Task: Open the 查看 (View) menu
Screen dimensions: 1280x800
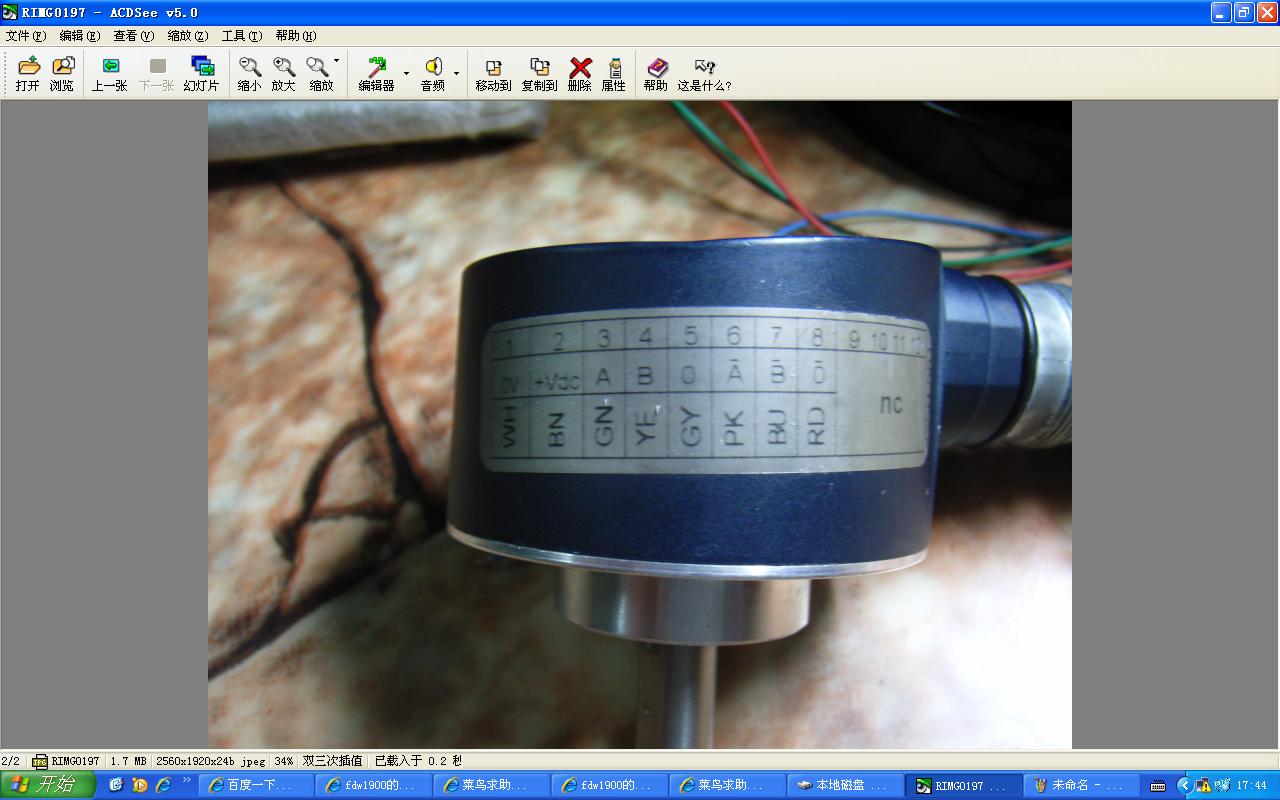Action: pyautogui.click(x=133, y=36)
